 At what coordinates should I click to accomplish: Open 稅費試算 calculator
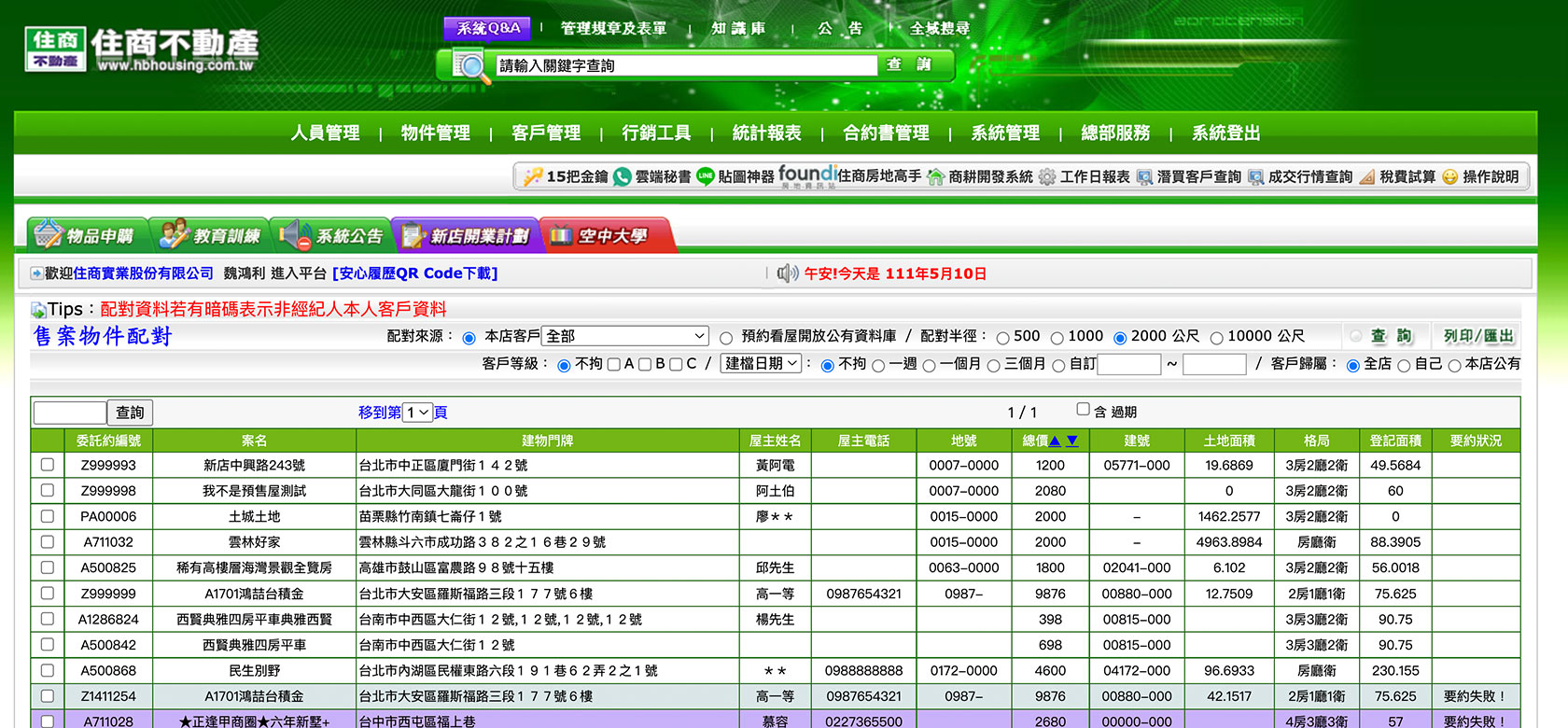[1397, 176]
